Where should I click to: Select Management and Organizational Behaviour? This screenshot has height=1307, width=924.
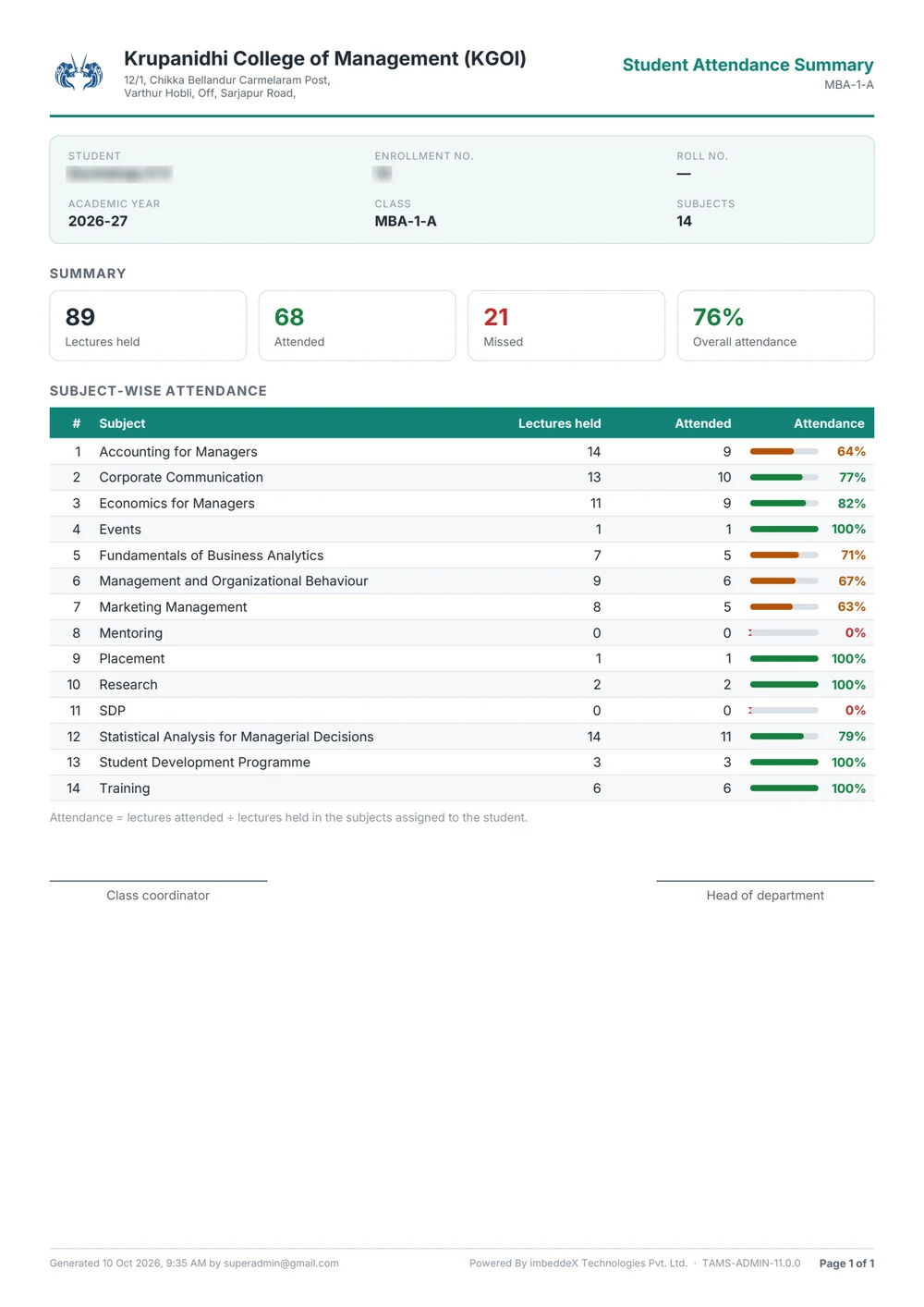234,581
